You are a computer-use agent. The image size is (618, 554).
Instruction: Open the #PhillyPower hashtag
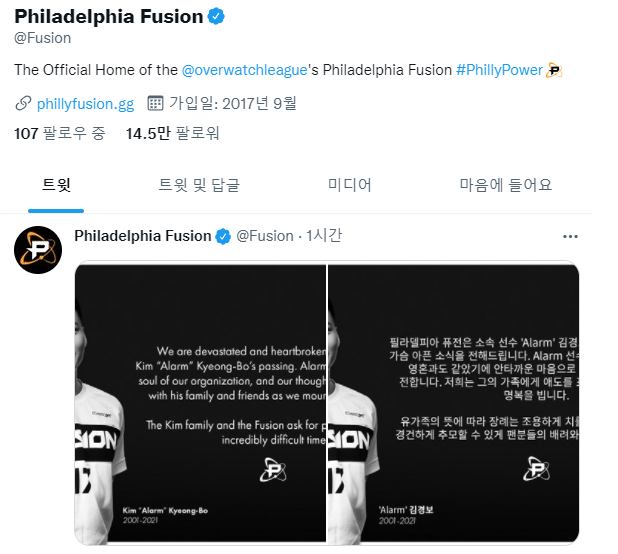[x=499, y=70]
